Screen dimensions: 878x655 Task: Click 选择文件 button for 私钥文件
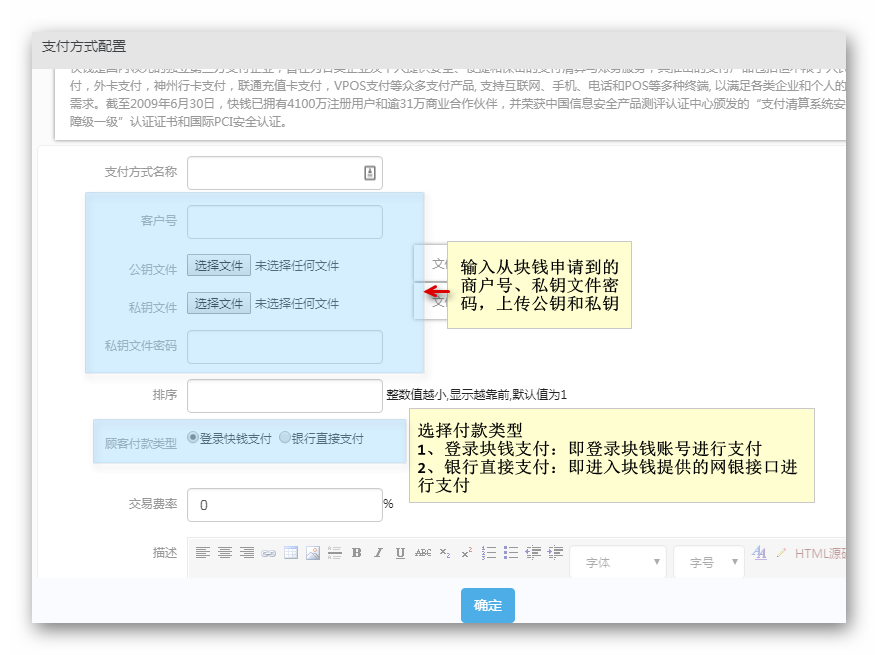[x=219, y=303]
